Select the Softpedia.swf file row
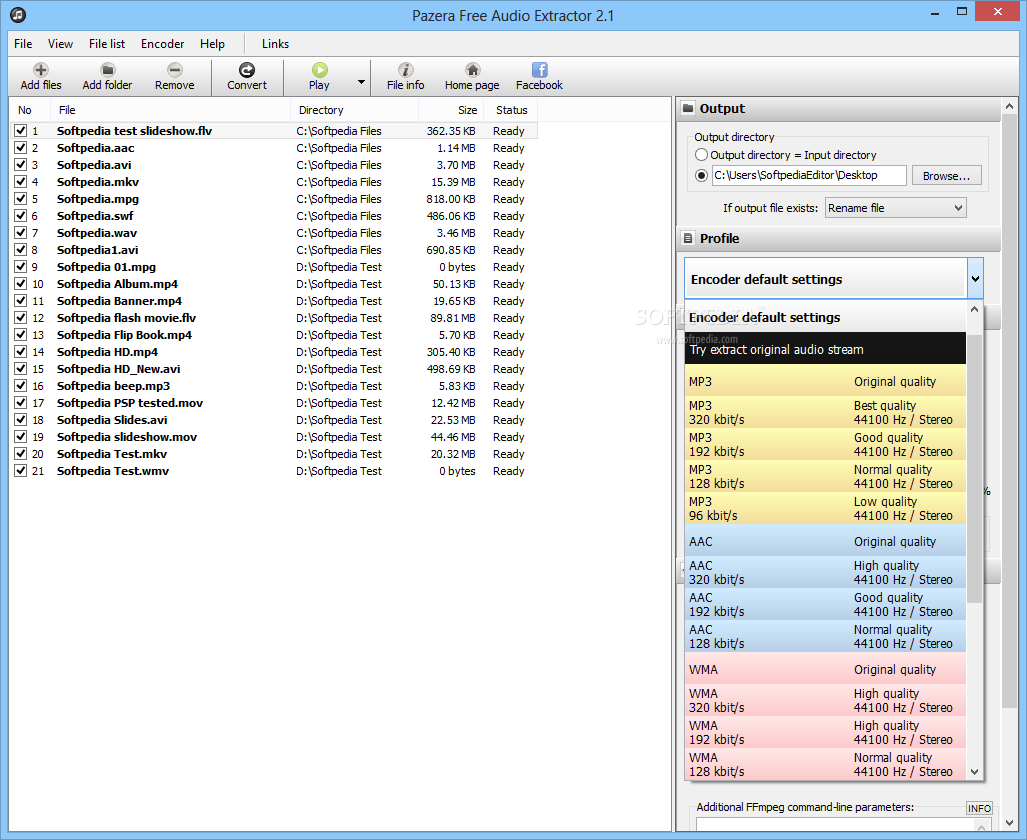Screen dimensions: 1027x840 (274, 216)
